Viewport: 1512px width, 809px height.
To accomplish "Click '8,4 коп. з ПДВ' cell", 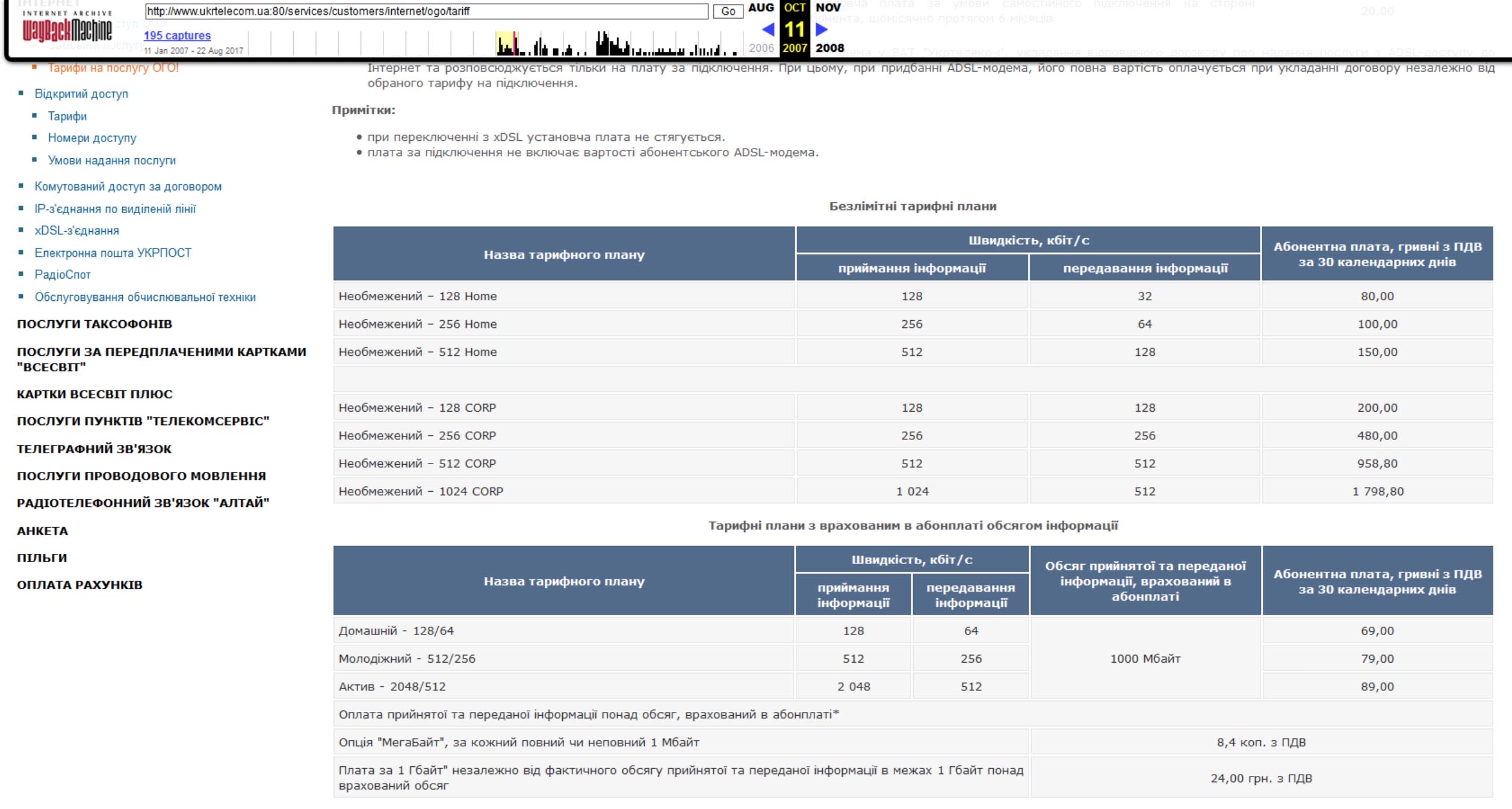I will (x=1261, y=742).
